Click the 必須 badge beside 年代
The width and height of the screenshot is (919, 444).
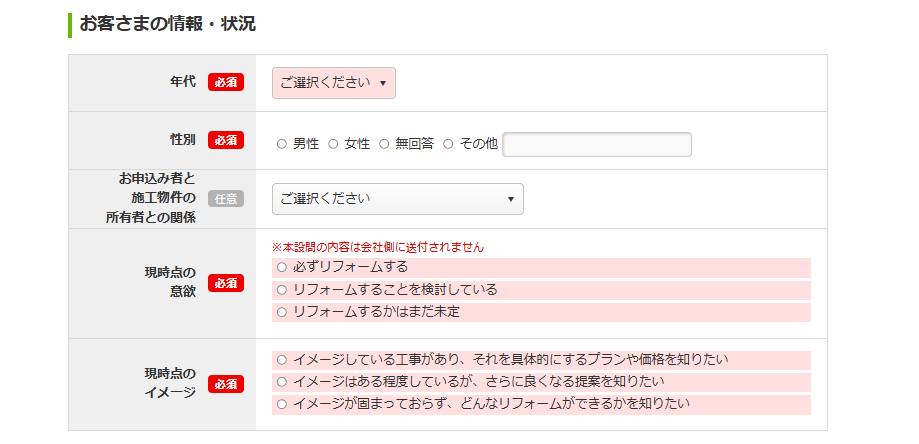coord(226,83)
